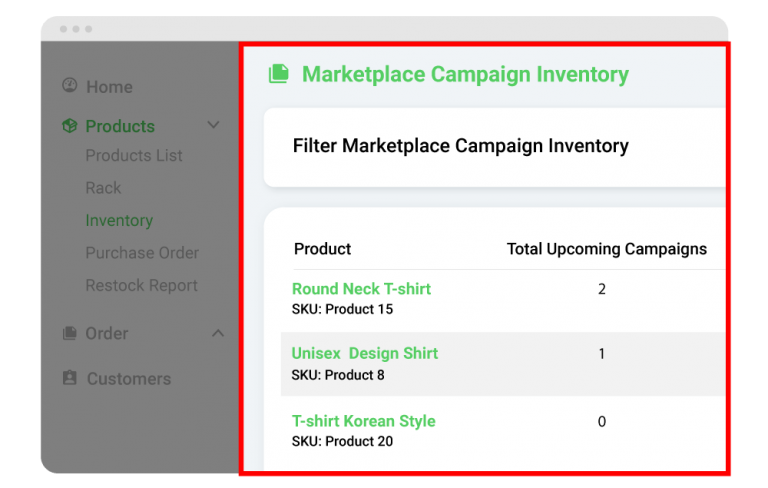Click the Order section icon
768x488 pixels.
coord(69,333)
